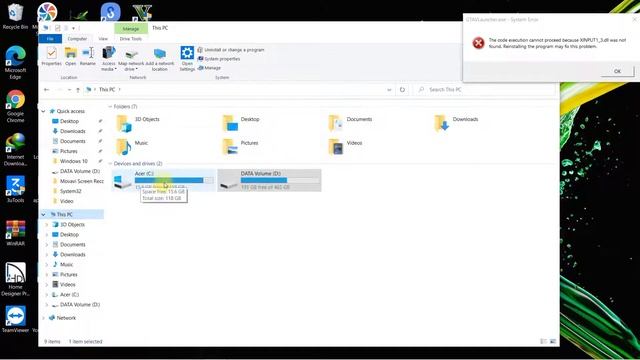Image resolution: width=640 pixels, height=360 pixels.
Task: Open address bar history dropdown
Action: coord(389,89)
